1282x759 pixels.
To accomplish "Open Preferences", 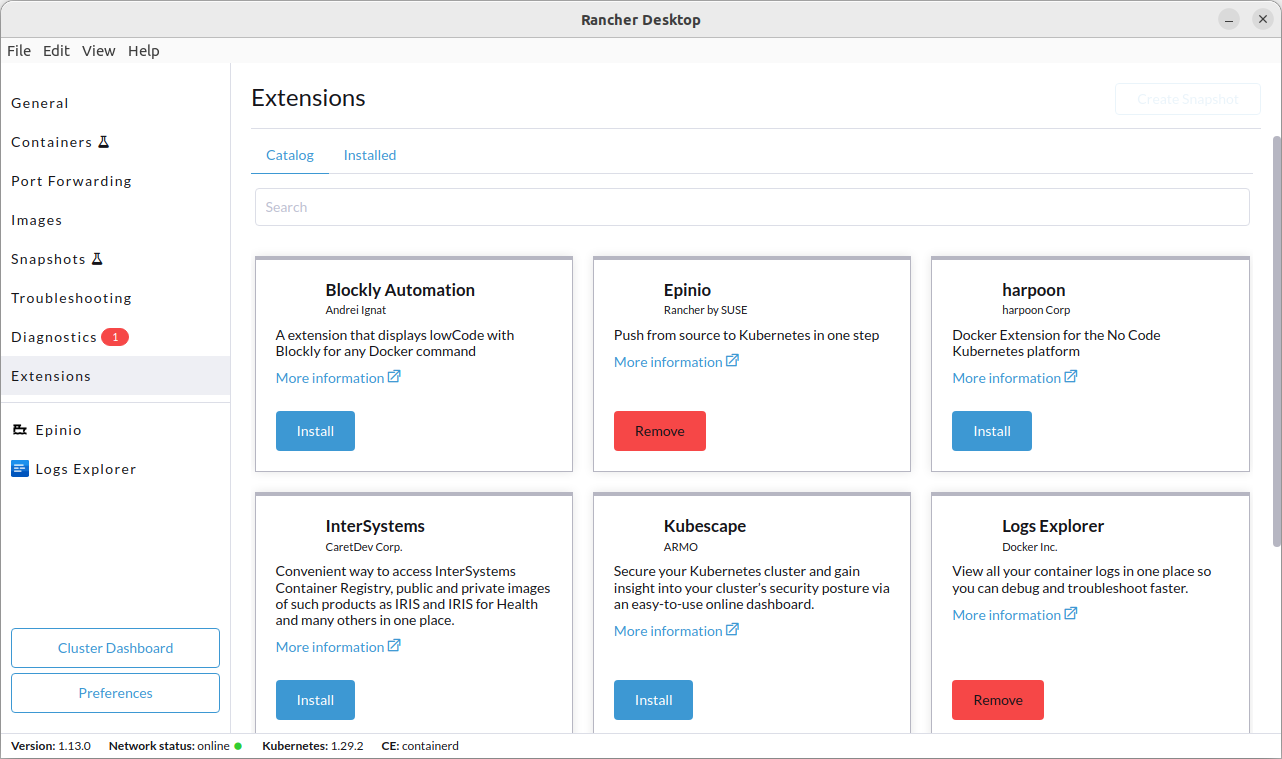I will [x=115, y=693].
